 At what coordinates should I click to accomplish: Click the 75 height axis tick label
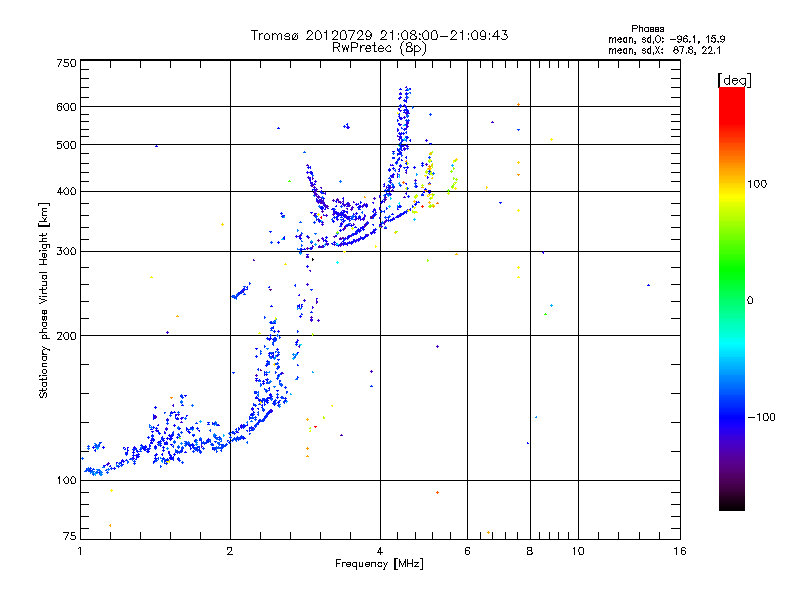[x=70, y=536]
